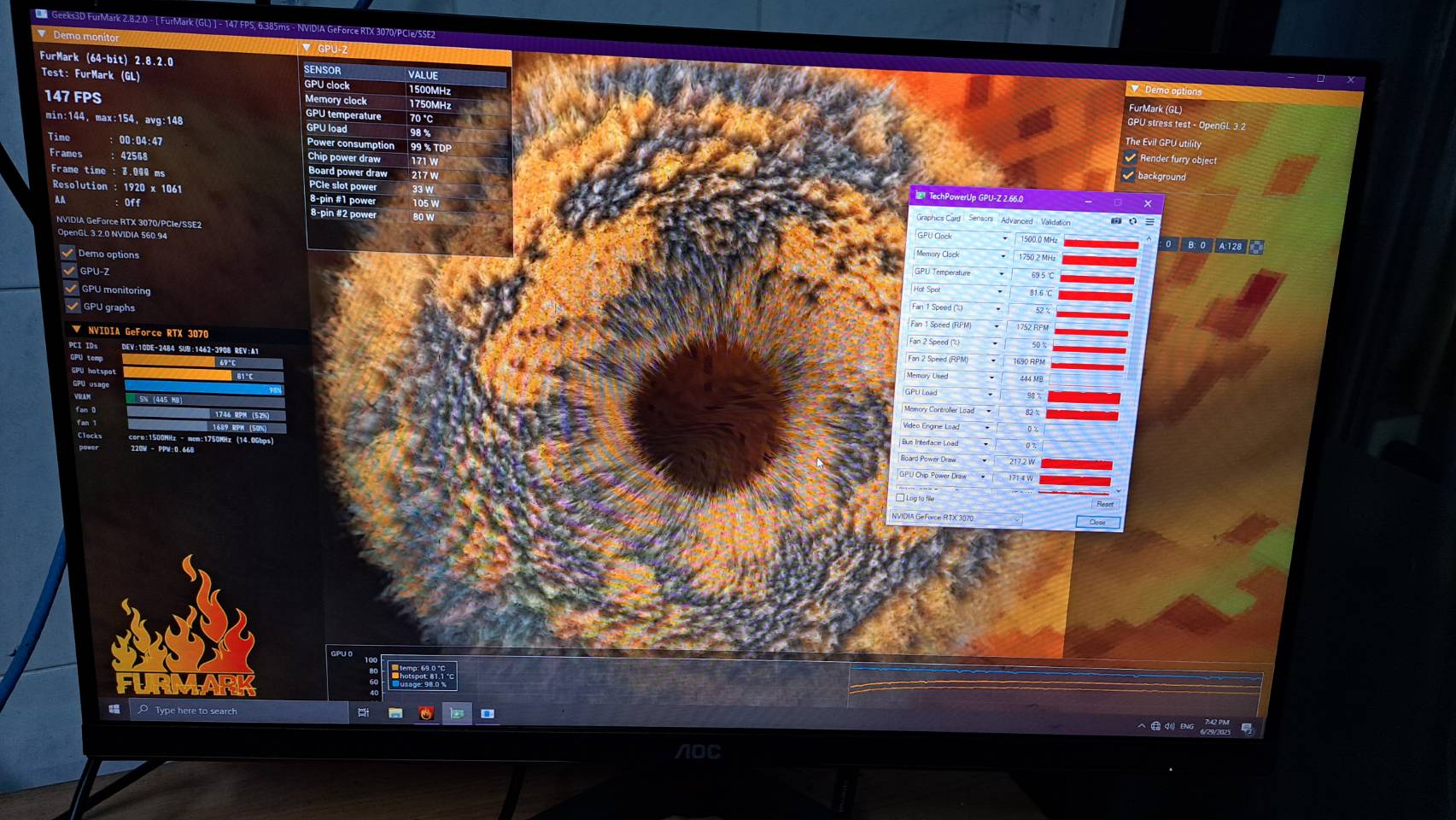Click the 147 FPS readout

(73, 97)
